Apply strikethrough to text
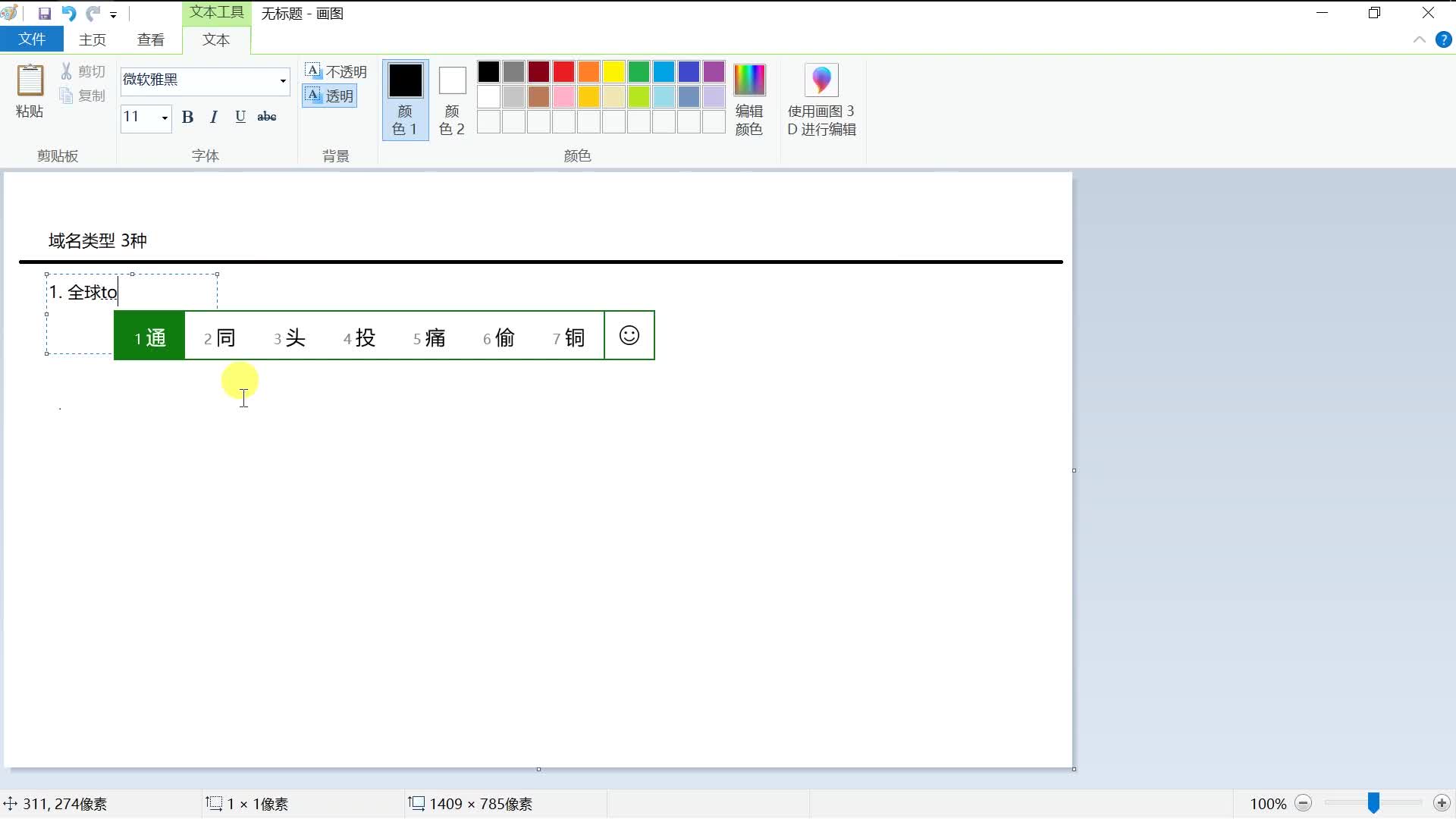This screenshot has height=819, width=1456. [x=267, y=117]
